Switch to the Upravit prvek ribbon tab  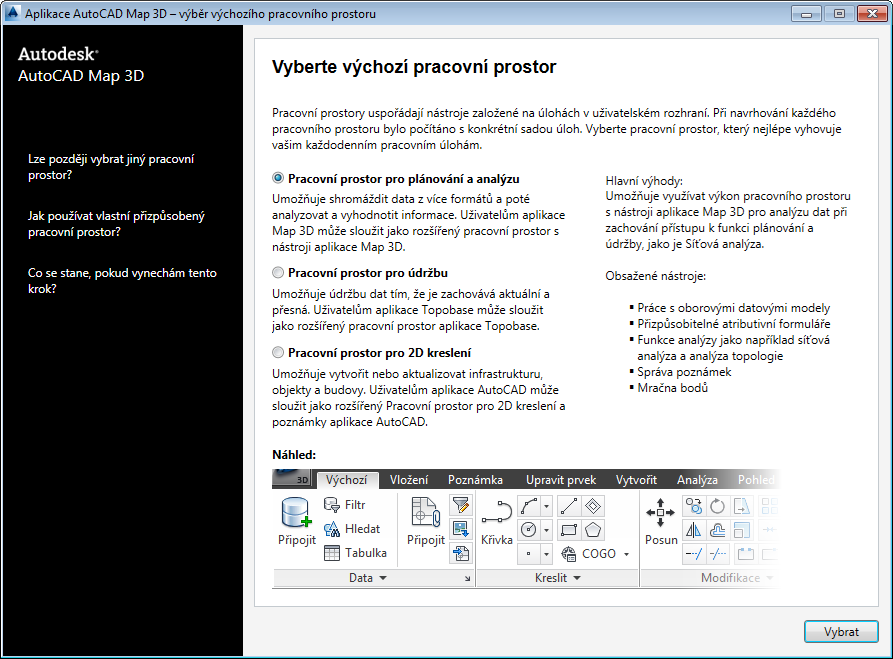561,480
